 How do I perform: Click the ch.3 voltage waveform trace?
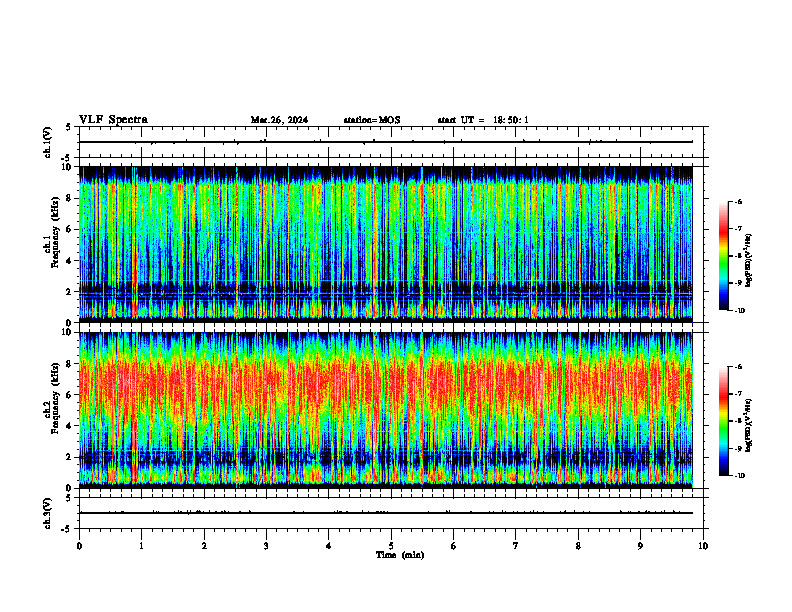tap(386, 513)
